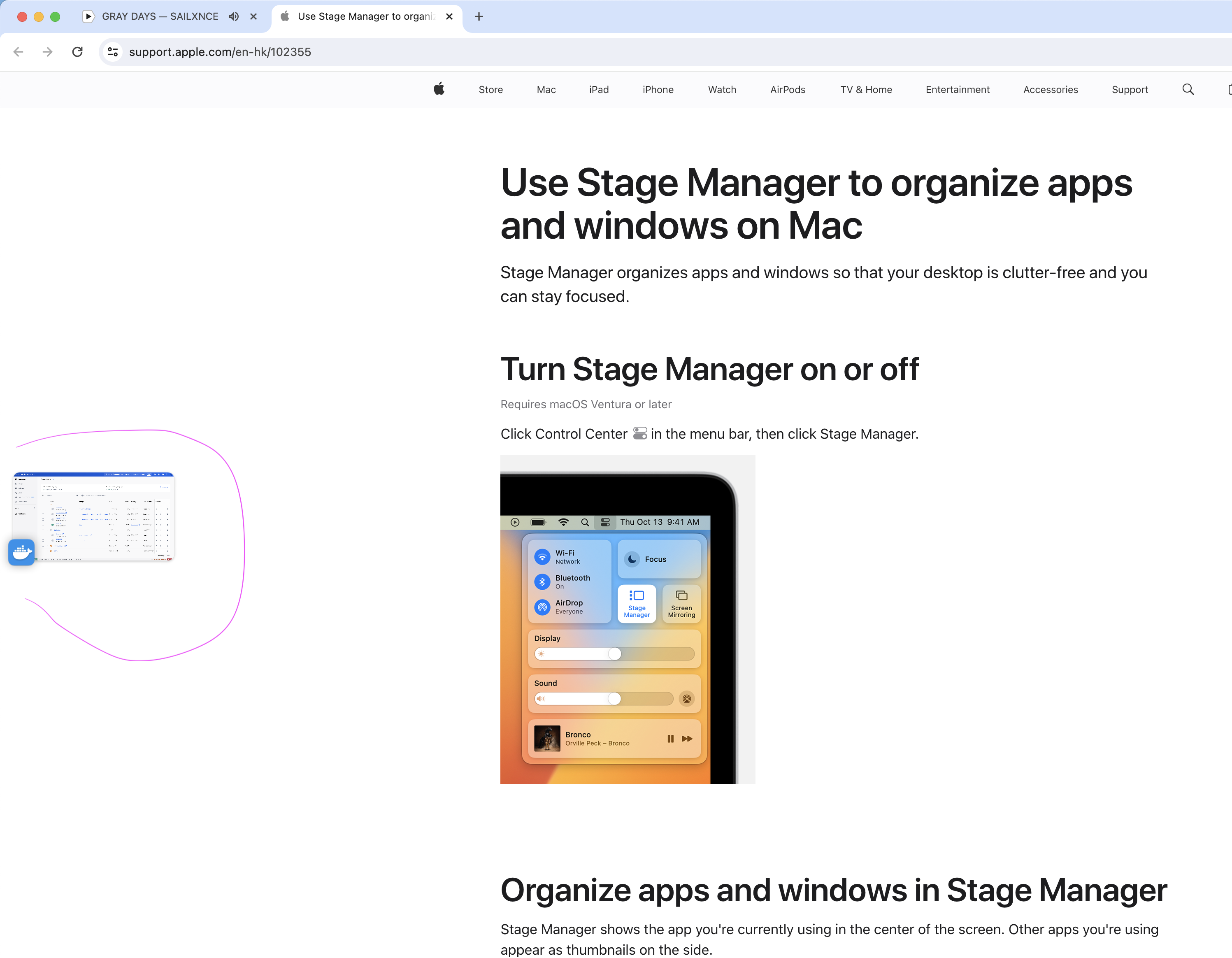Image resolution: width=1232 pixels, height=958 pixels.
Task: Open the search magnifier in Apple navigation
Action: [x=1188, y=89]
